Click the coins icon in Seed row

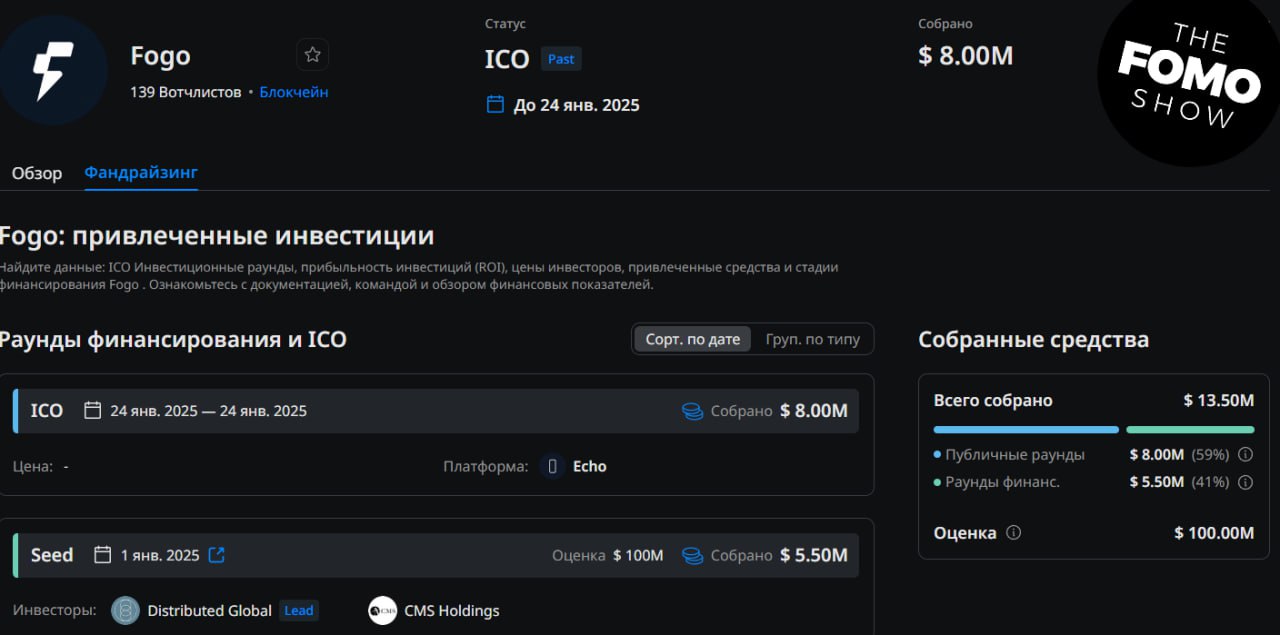693,555
